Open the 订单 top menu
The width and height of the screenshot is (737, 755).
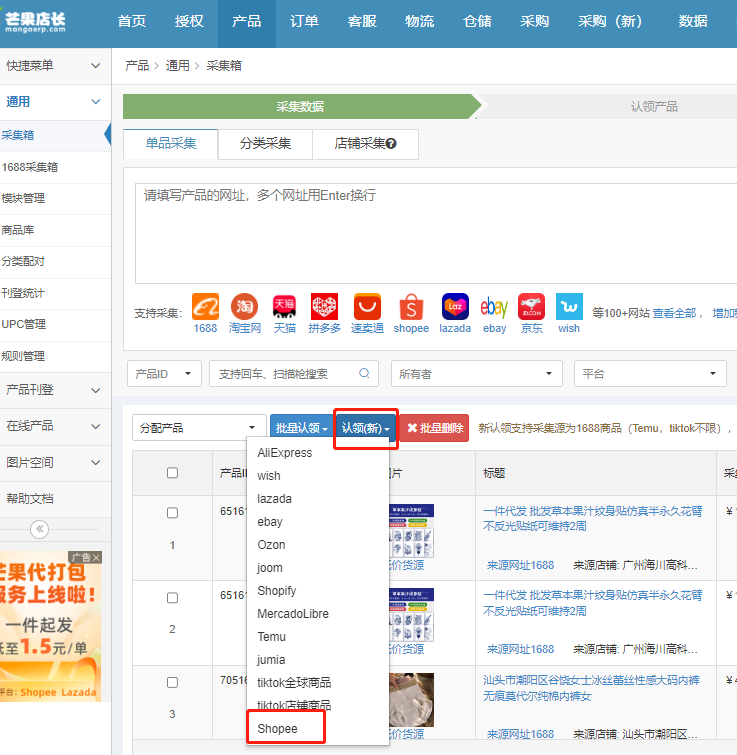point(304,22)
